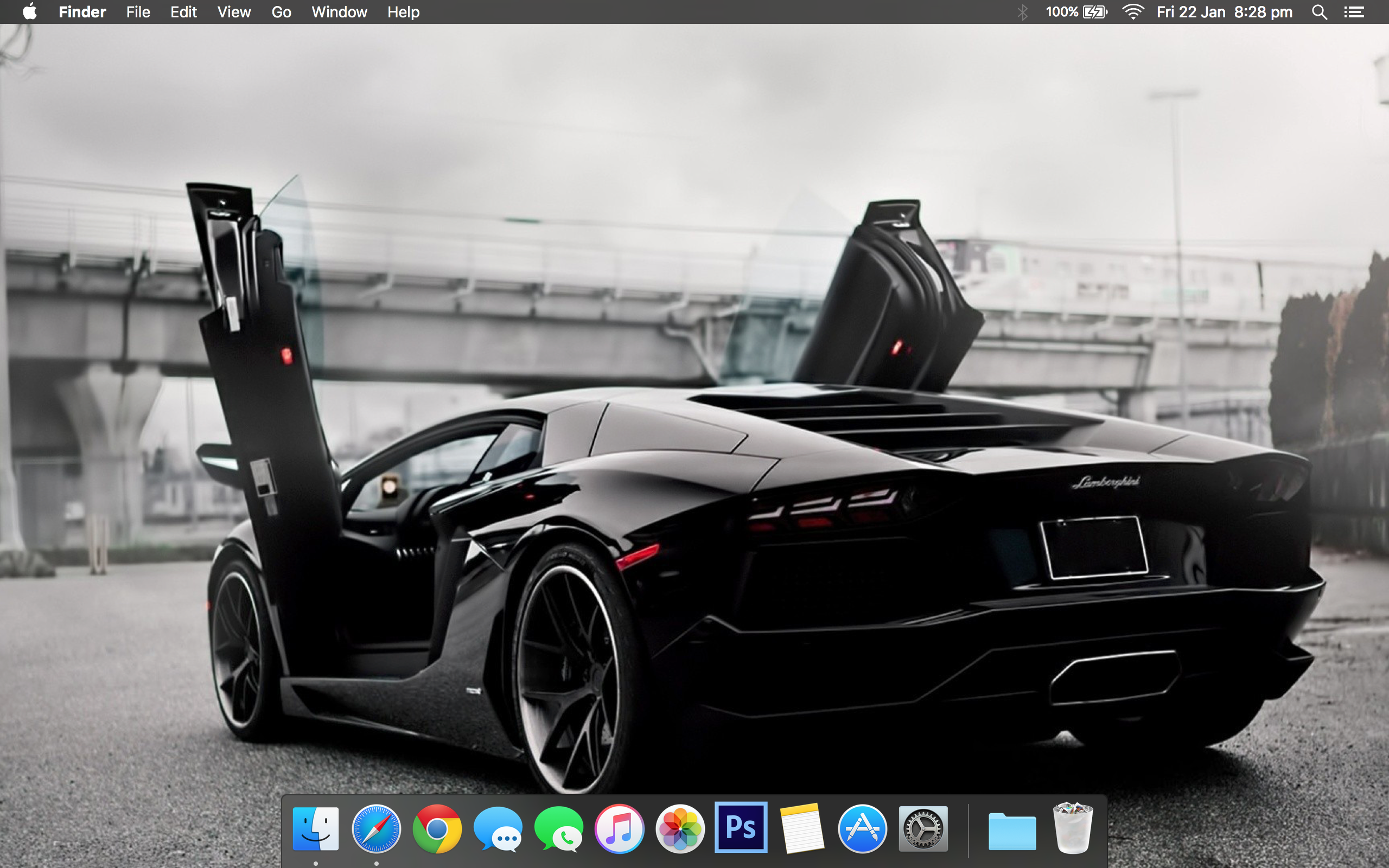Open the View menu
1389x868 pixels.
pyautogui.click(x=234, y=11)
